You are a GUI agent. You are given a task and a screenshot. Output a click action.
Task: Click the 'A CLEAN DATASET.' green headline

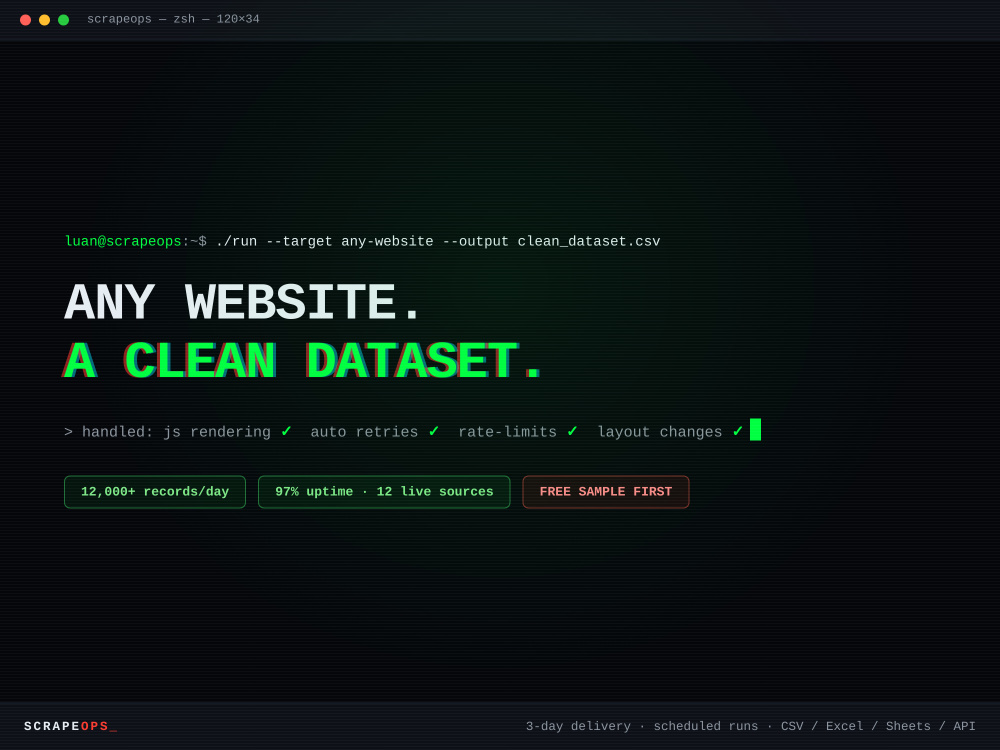[303, 361]
